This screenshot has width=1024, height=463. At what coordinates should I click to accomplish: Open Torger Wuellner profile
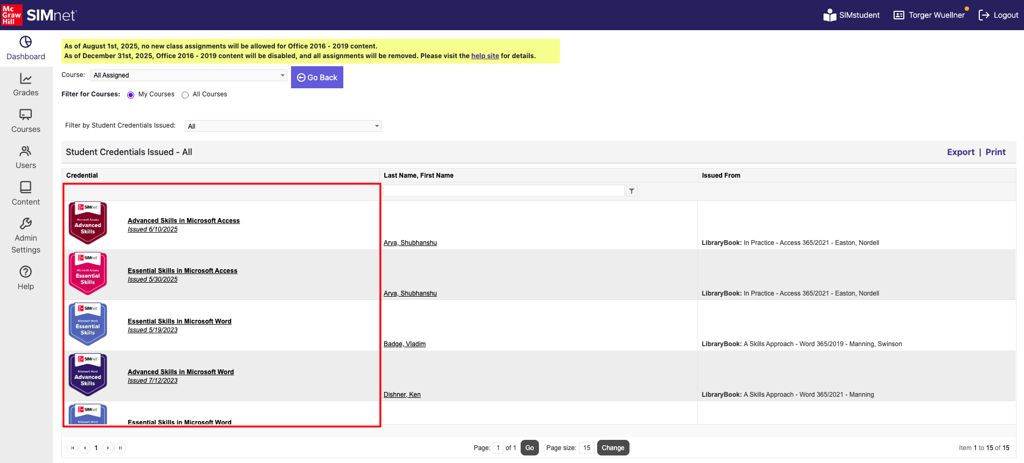[931, 15]
